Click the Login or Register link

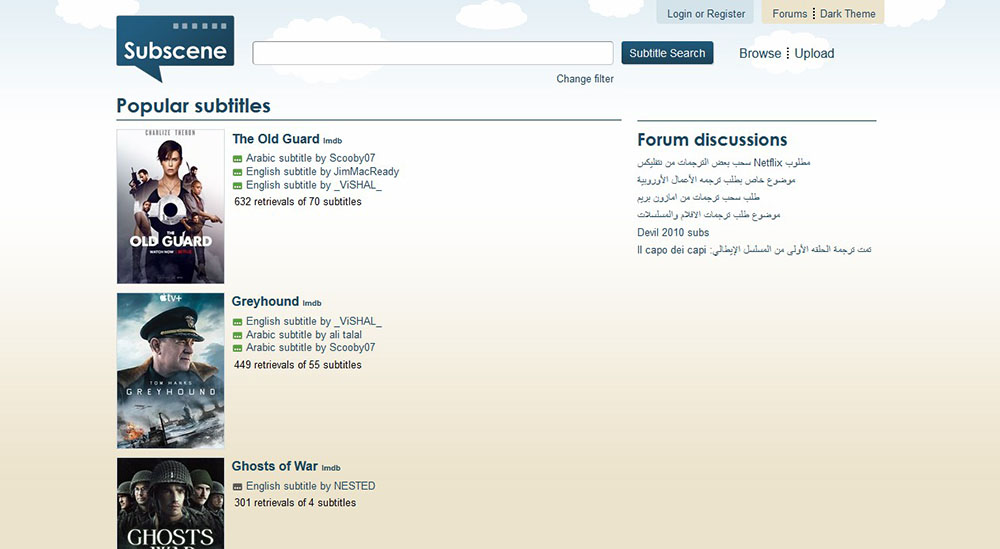click(x=706, y=14)
